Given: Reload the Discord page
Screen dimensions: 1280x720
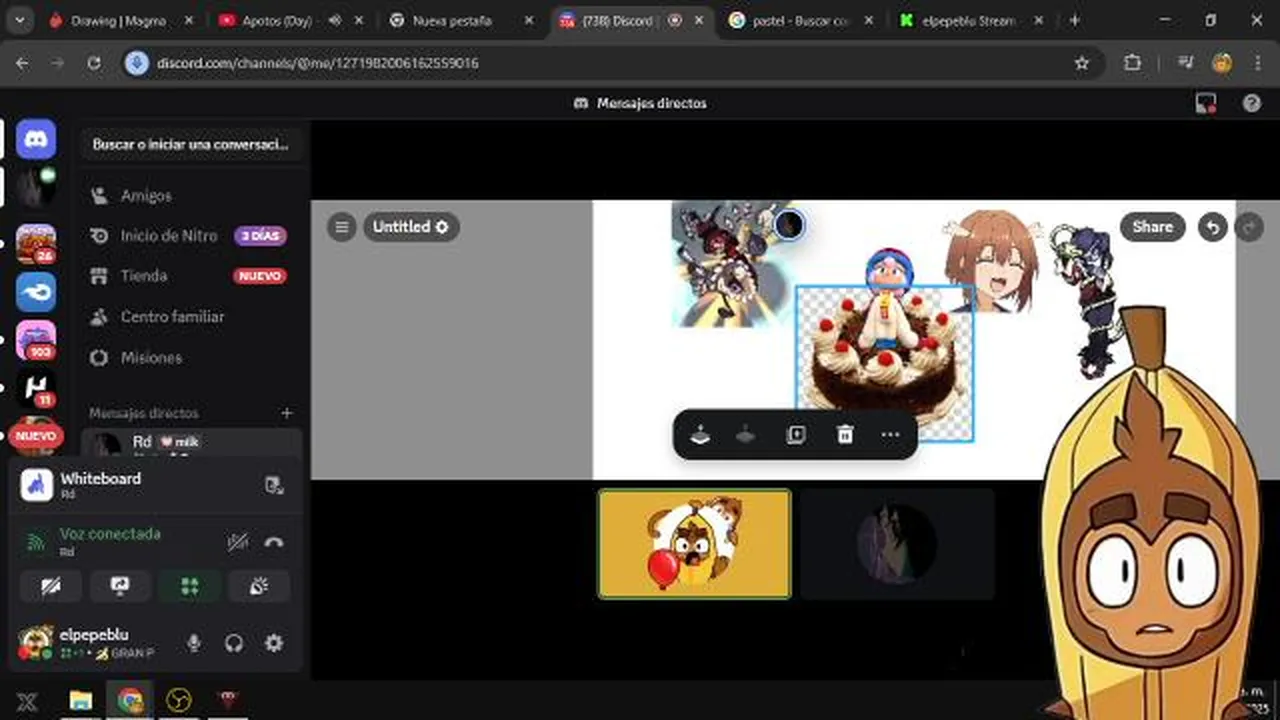Looking at the screenshot, I should coord(94,63).
